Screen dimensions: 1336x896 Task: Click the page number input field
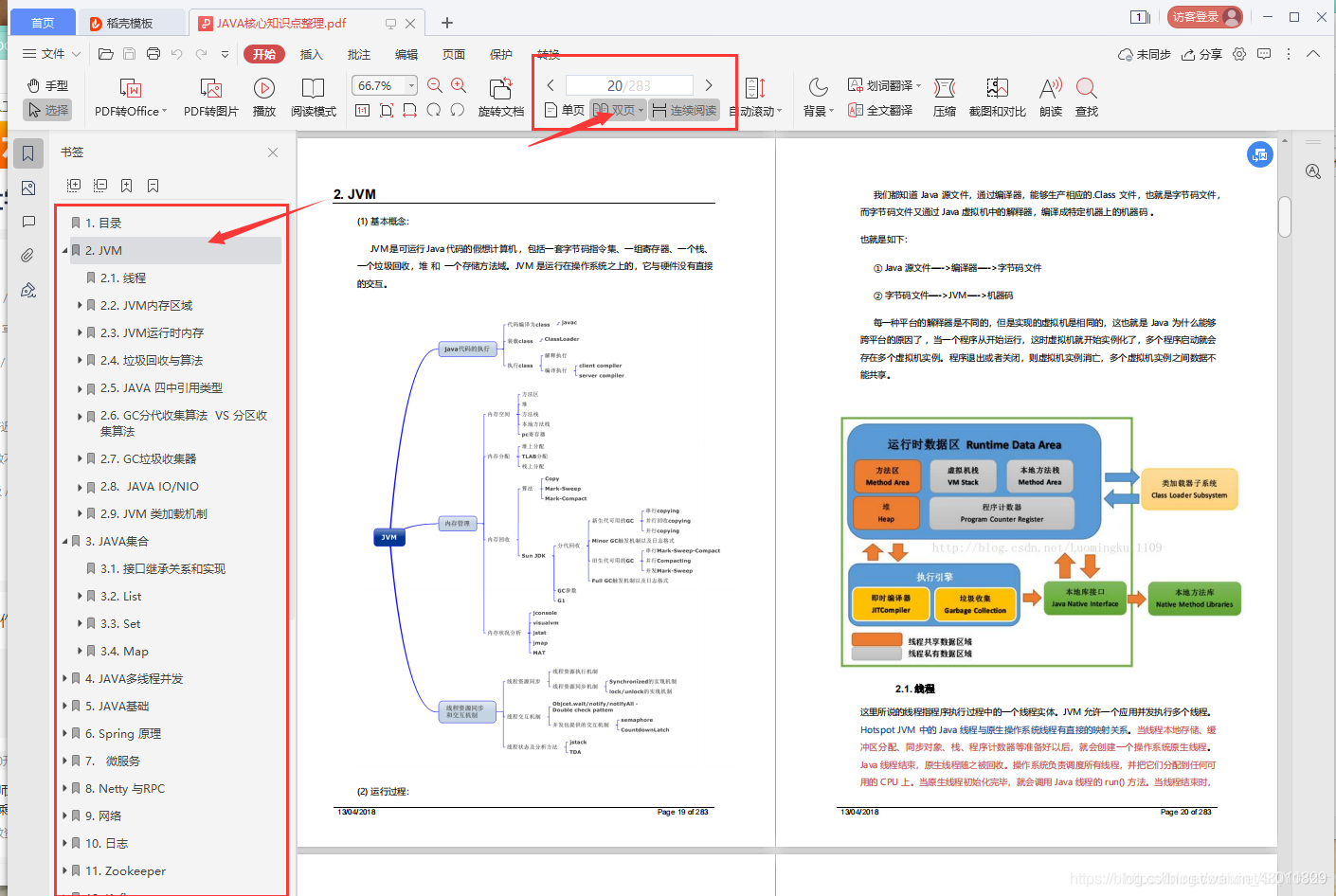coord(629,85)
